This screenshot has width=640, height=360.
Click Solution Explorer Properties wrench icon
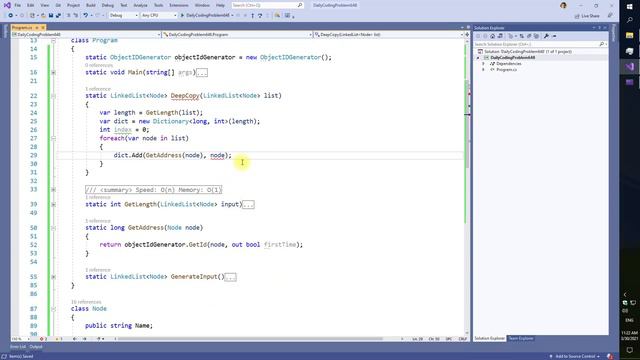pos(546,36)
